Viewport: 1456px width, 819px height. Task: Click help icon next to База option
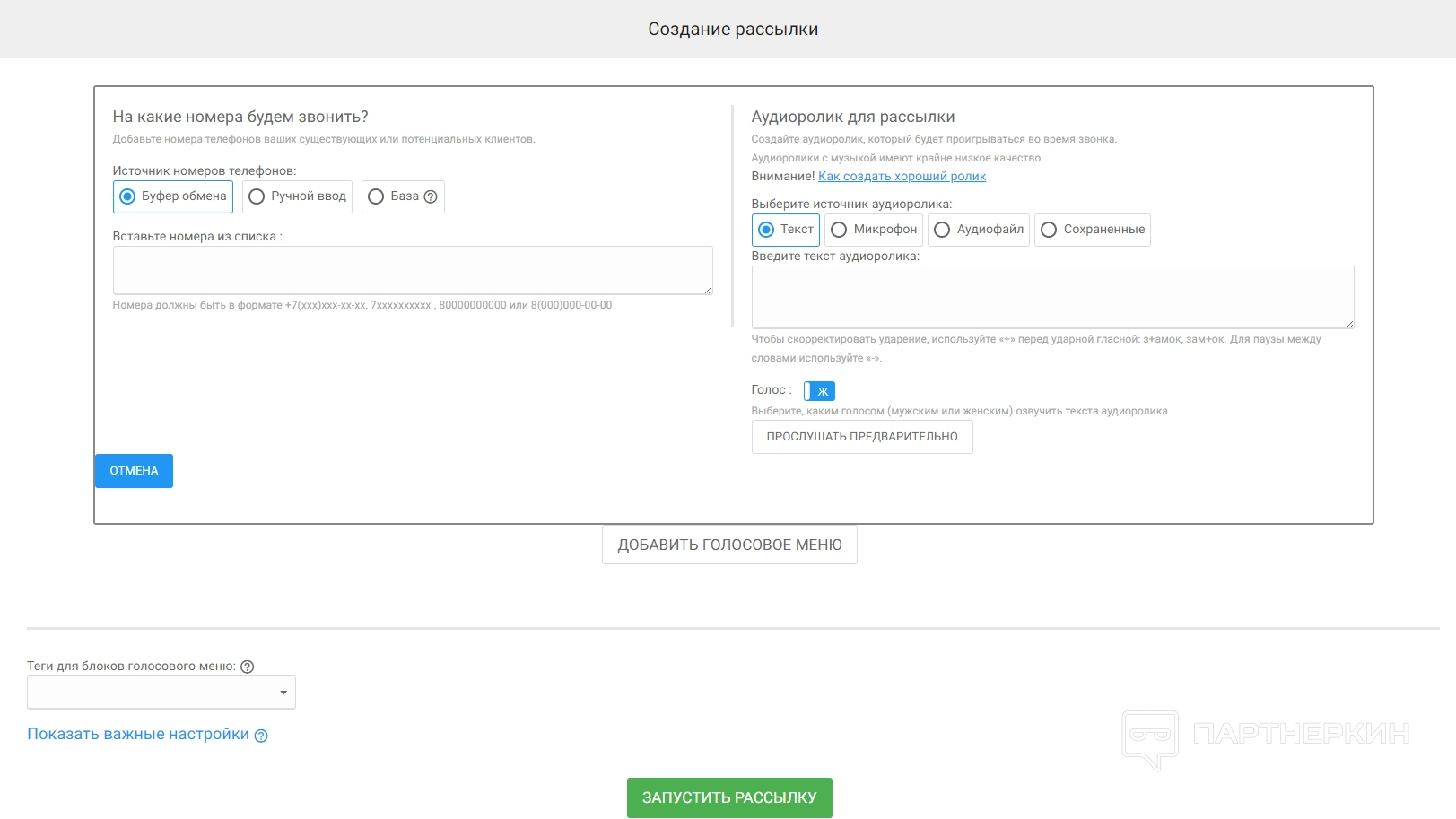pyautogui.click(x=431, y=196)
